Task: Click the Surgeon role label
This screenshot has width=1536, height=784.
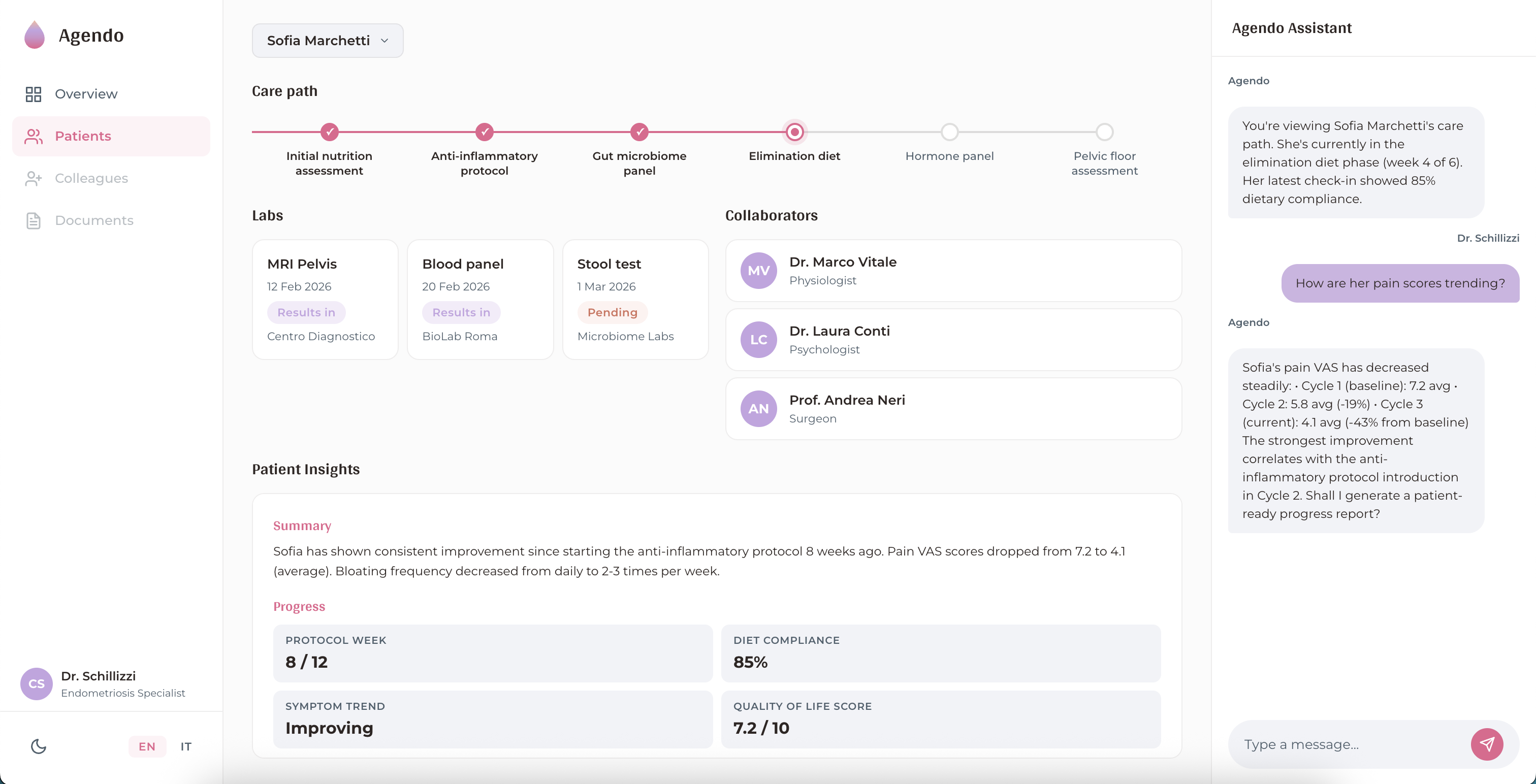Action: tap(813, 419)
